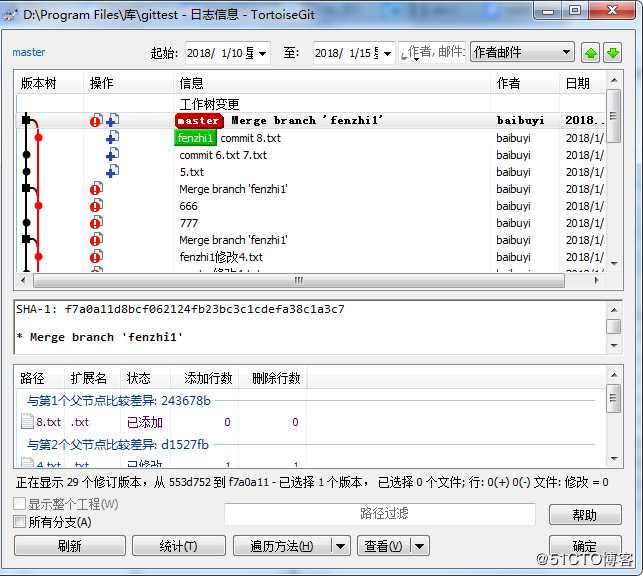Select the 777 log entry
The image size is (643, 576).
point(310,223)
